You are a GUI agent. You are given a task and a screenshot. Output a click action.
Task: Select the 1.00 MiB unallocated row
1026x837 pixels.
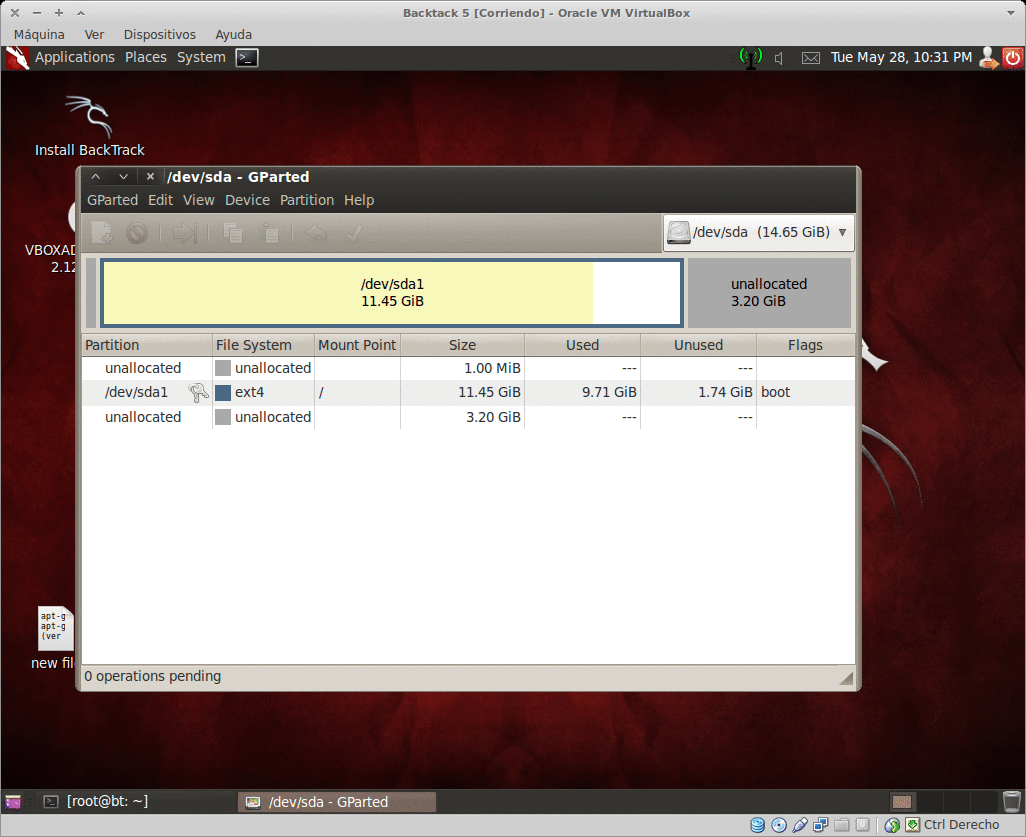469,368
